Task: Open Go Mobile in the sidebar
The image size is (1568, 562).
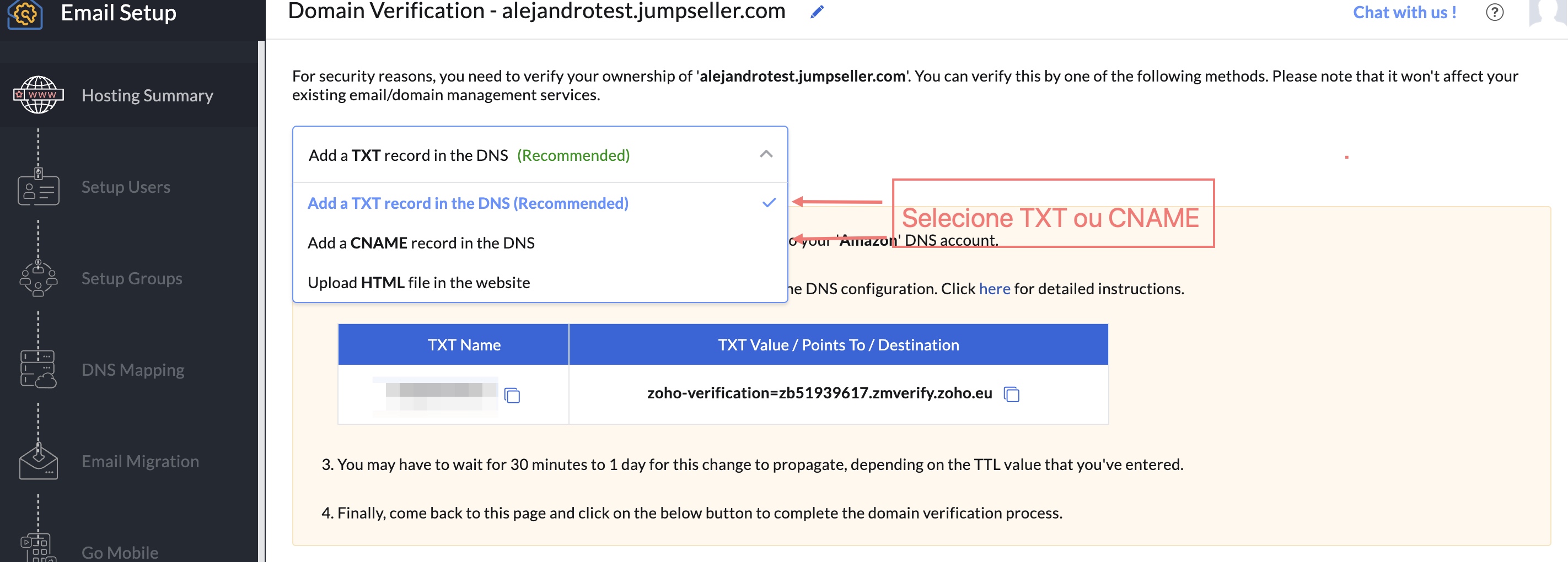Action: 120,552
